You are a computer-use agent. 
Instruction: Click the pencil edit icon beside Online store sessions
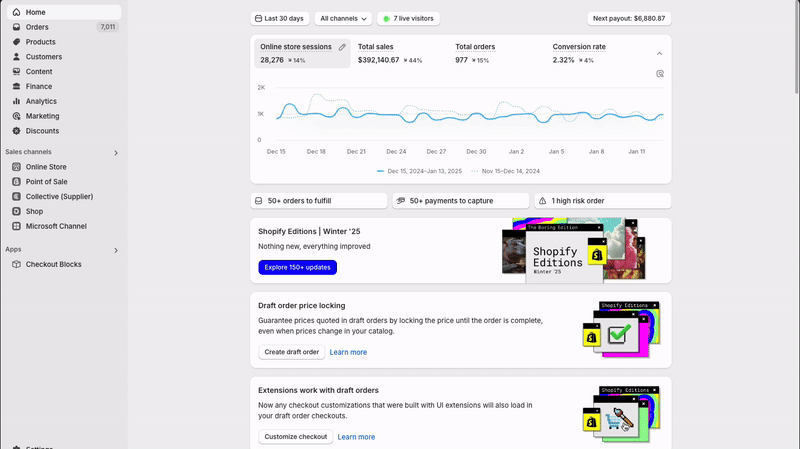point(342,47)
